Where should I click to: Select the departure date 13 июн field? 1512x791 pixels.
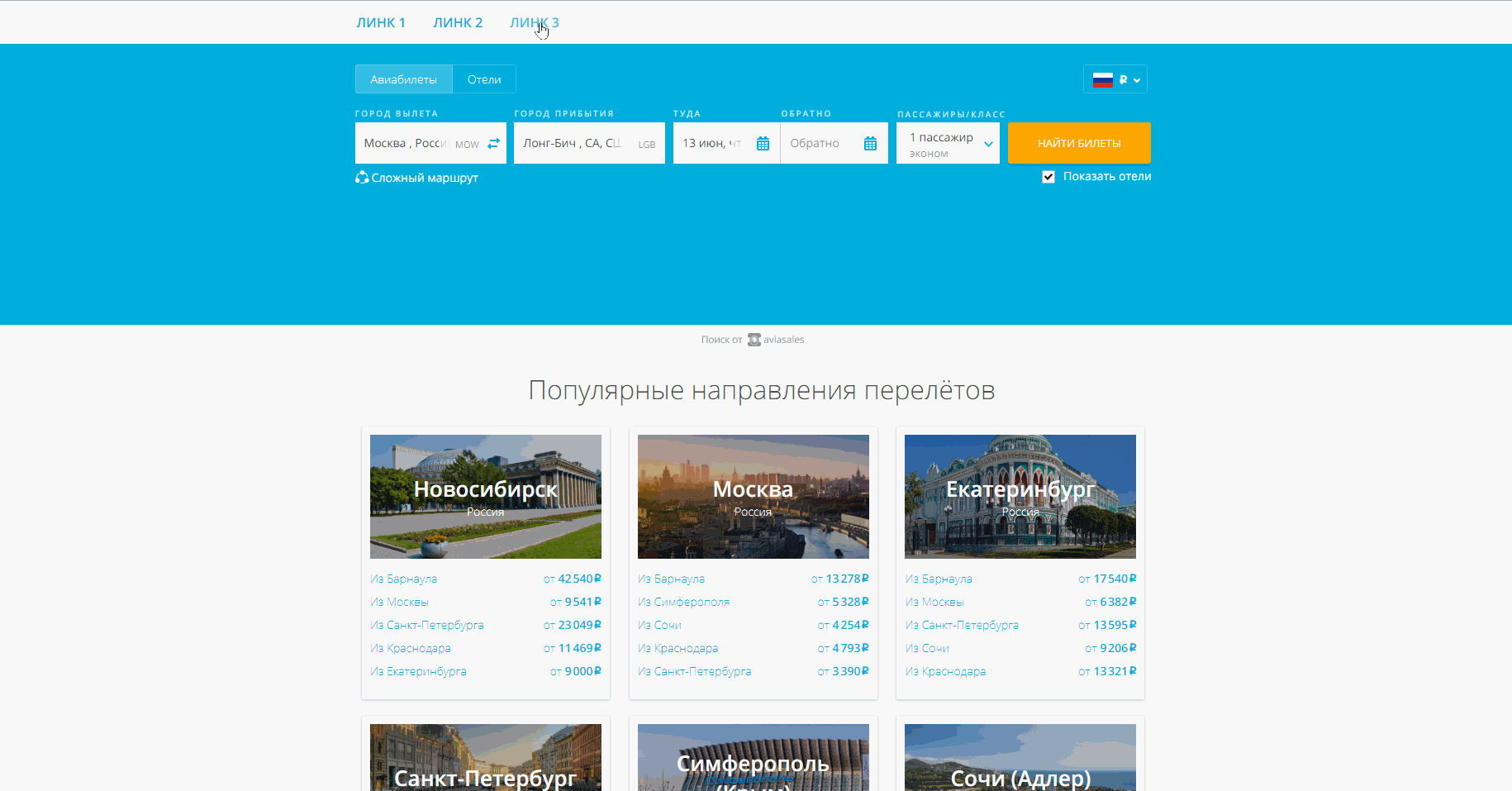tap(726, 143)
